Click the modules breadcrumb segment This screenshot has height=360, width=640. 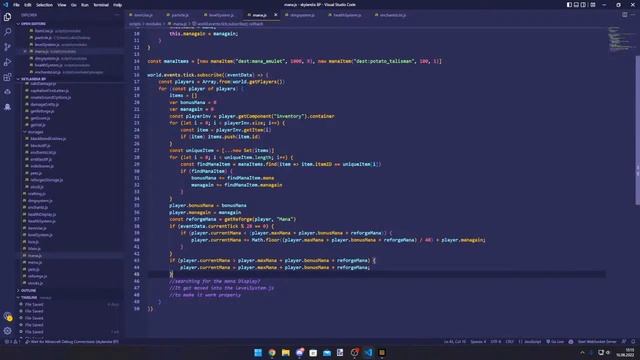coord(153,24)
